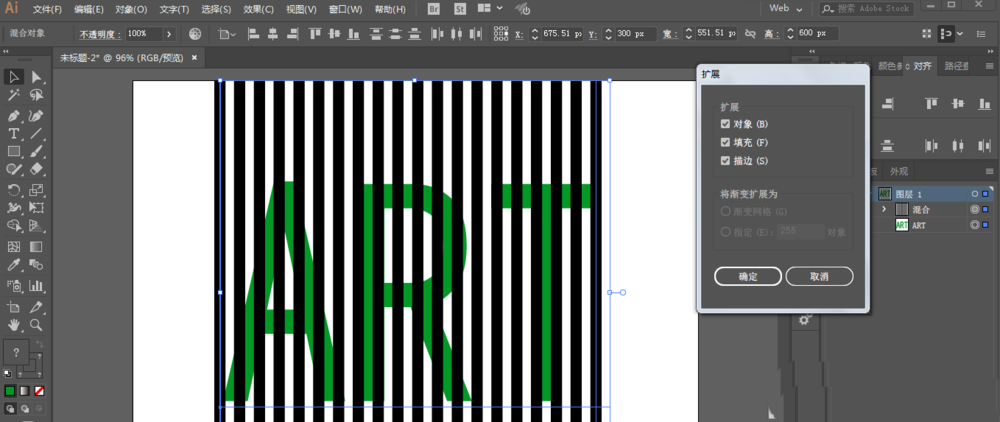1000x422 pixels.
Task: Select the Rotate tool
Action: 14,189
